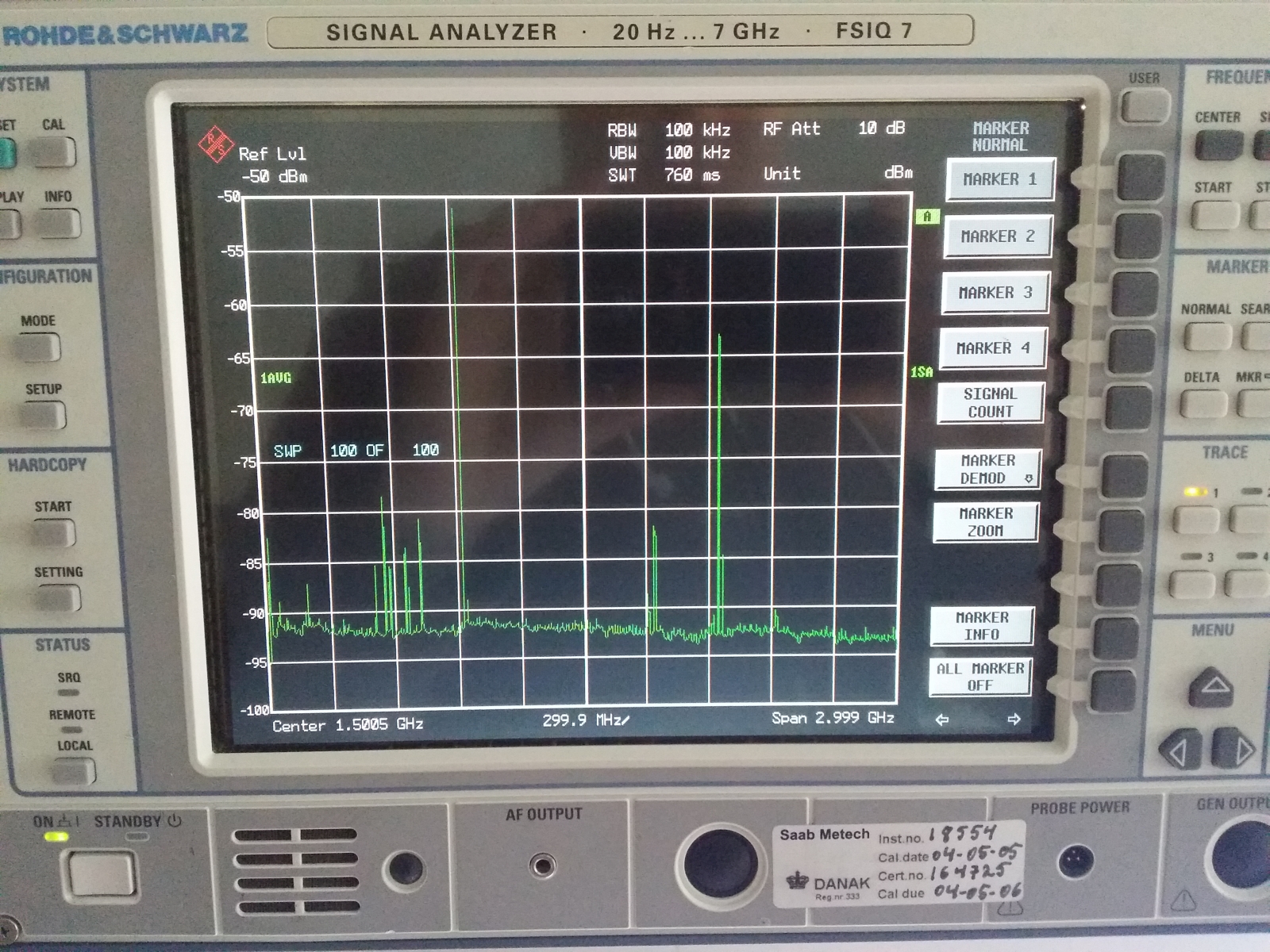Select the 1AVG trace mode label
Image resolution: width=1270 pixels, height=952 pixels.
pos(275,378)
